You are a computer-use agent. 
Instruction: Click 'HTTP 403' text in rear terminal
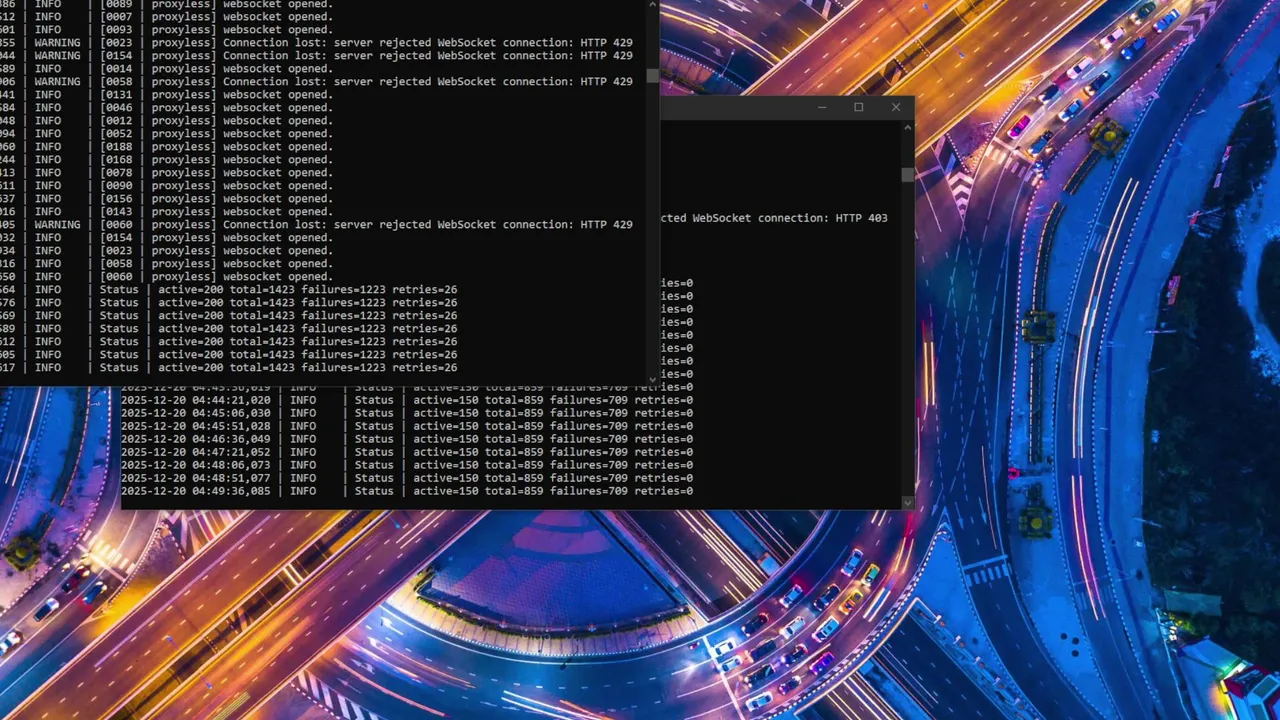861,218
